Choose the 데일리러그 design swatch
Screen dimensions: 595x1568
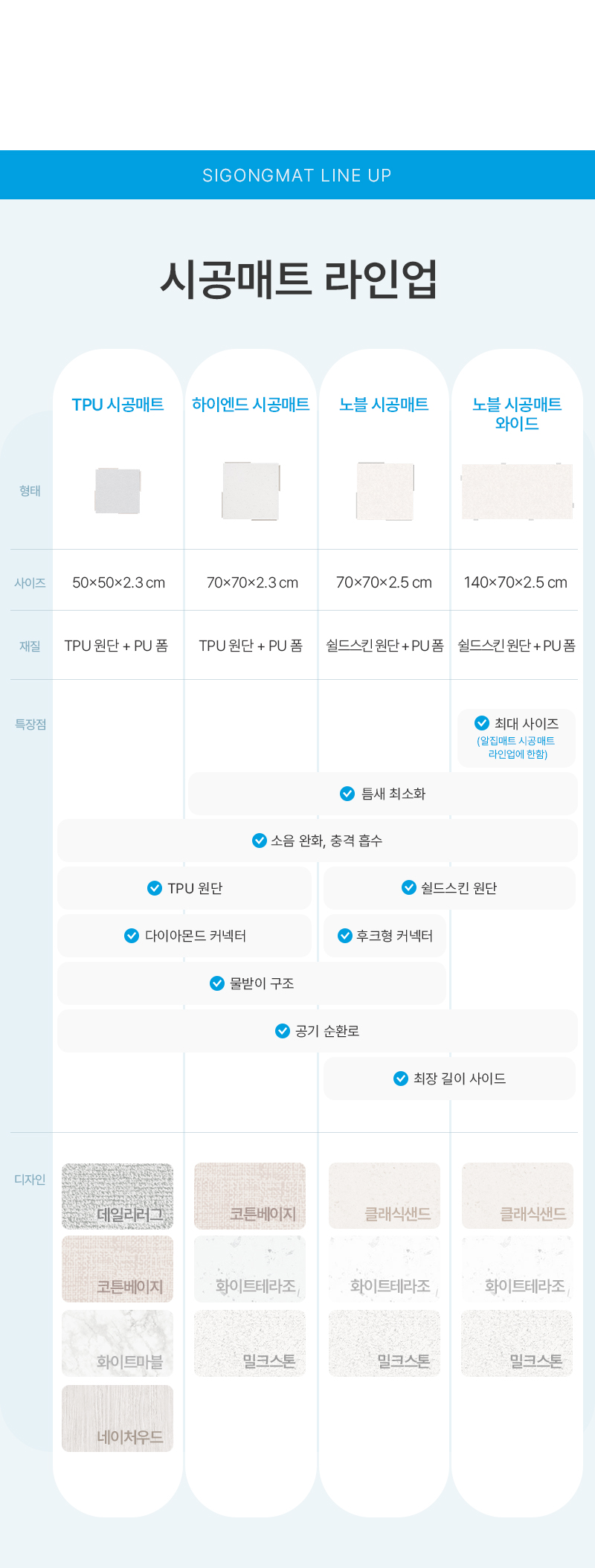tap(118, 1196)
